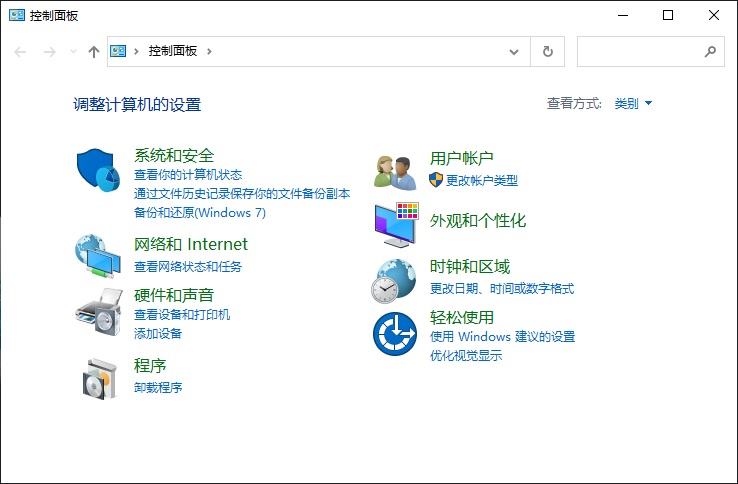
Task: Click 更改日期、时间或数字格式 link
Action: tap(502, 288)
